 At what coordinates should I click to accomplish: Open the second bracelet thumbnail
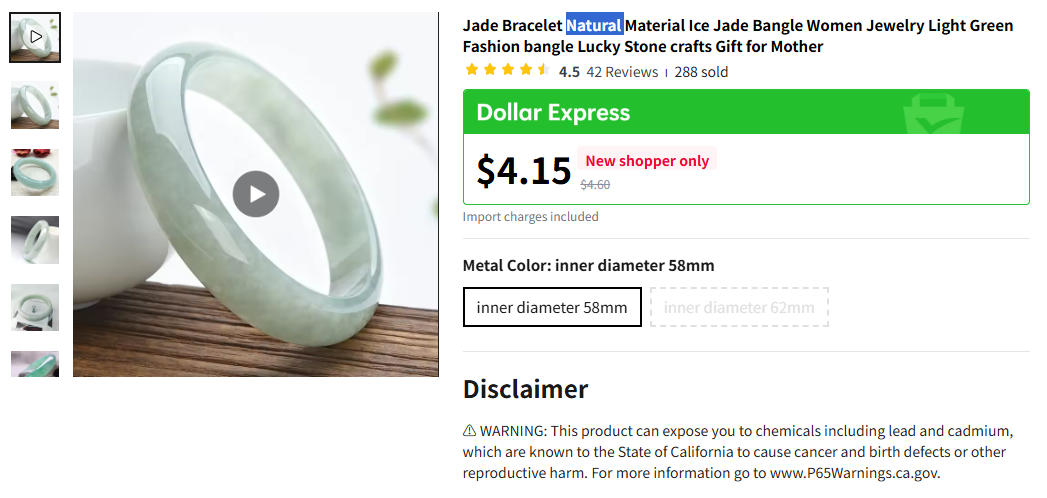point(35,105)
